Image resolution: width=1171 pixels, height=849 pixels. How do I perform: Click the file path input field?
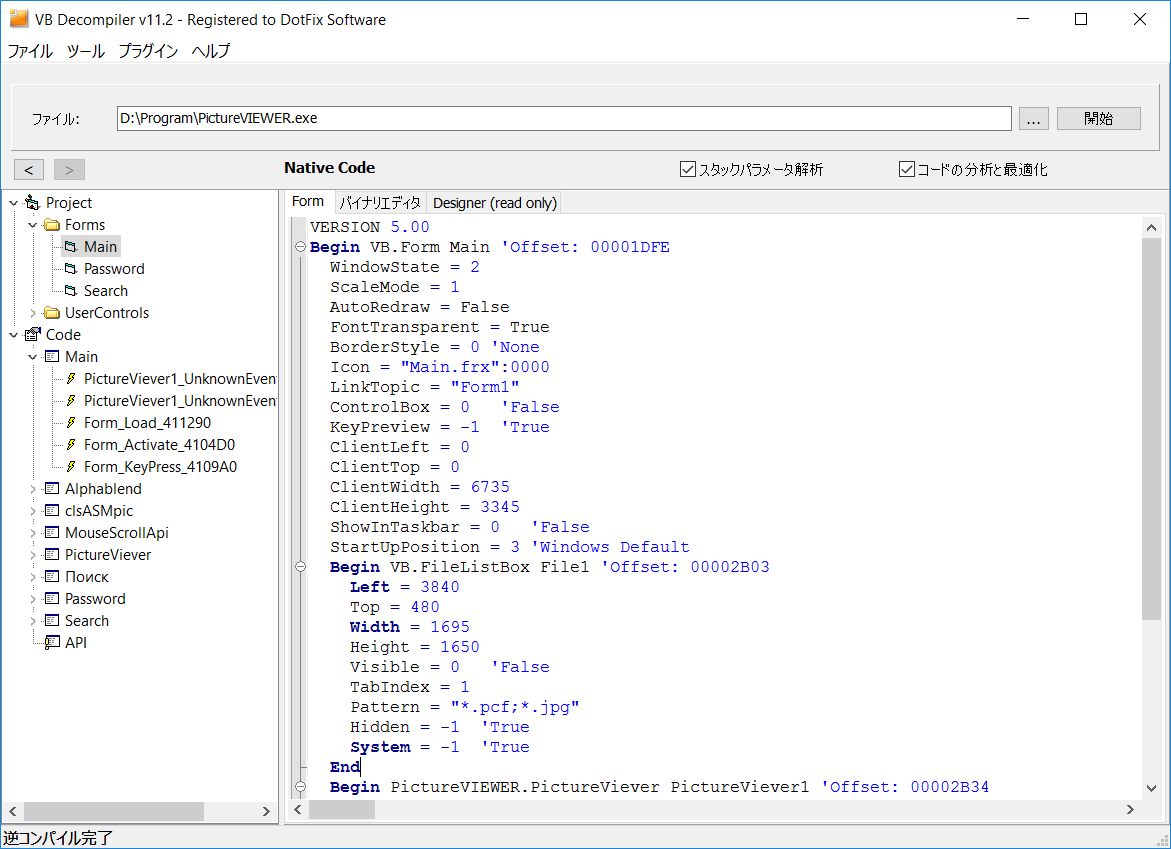(x=564, y=119)
